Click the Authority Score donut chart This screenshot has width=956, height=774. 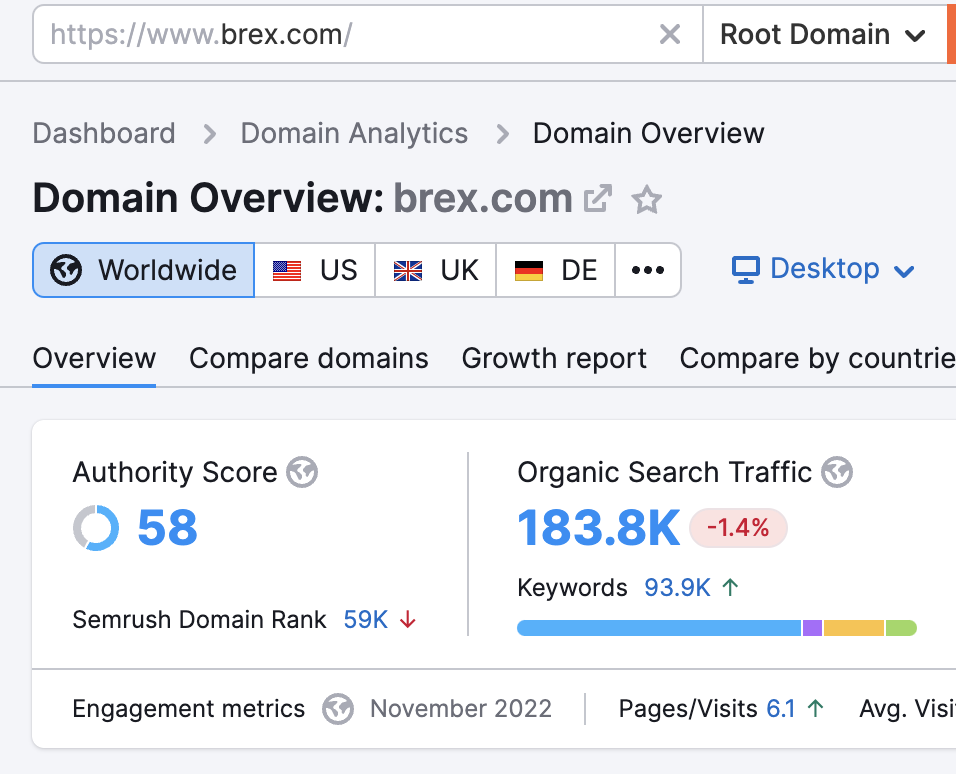pyautogui.click(x=96, y=528)
